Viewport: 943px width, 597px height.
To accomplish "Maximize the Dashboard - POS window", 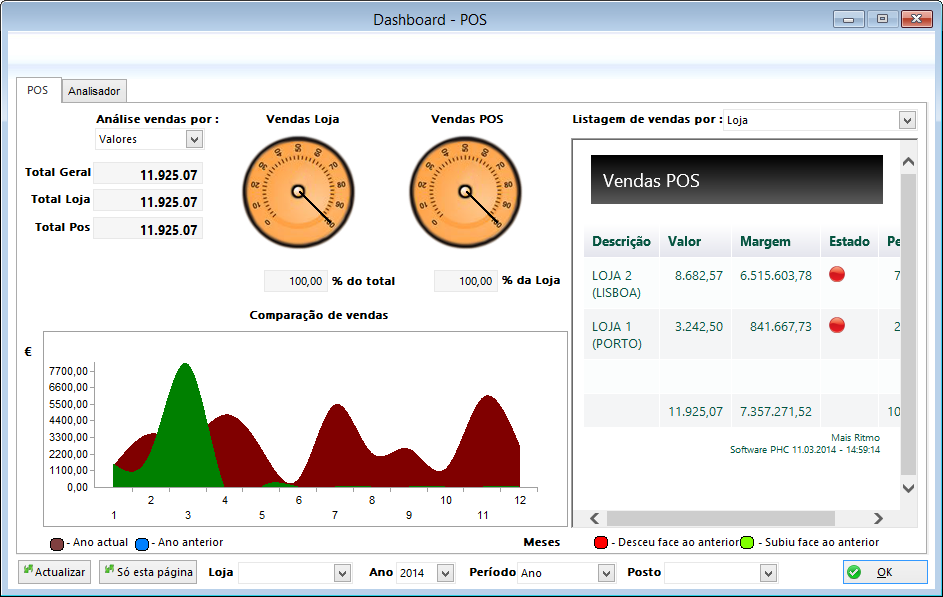I will (882, 19).
